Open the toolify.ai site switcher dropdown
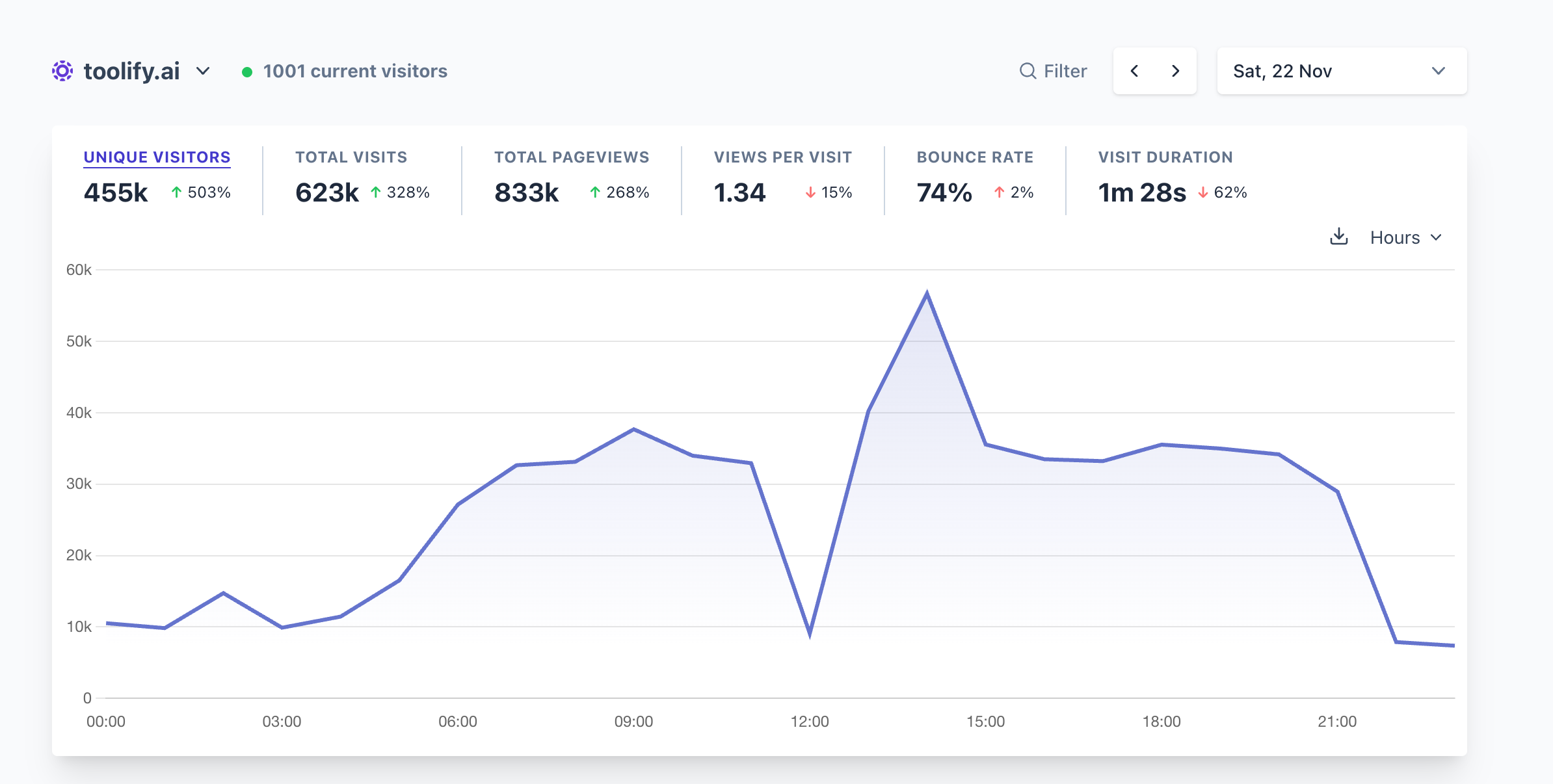Viewport: 1553px width, 784px height. pos(203,71)
